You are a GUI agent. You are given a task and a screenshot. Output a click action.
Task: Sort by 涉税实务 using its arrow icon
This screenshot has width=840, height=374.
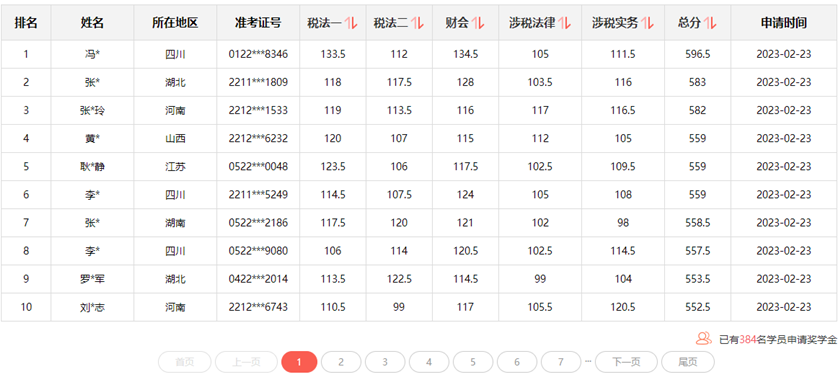[647, 23]
